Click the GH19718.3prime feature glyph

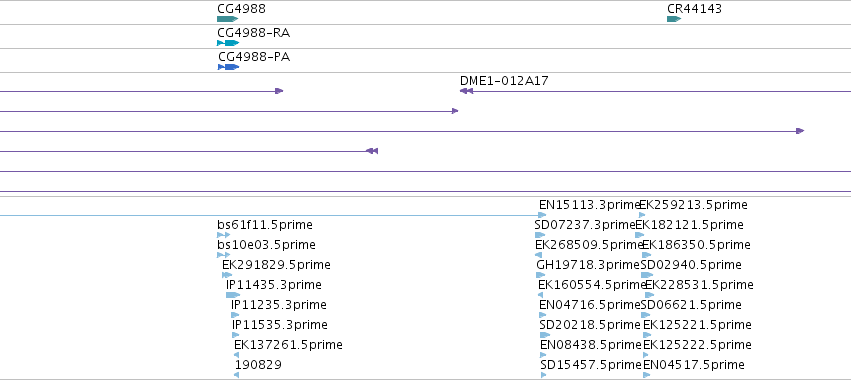[541, 275]
